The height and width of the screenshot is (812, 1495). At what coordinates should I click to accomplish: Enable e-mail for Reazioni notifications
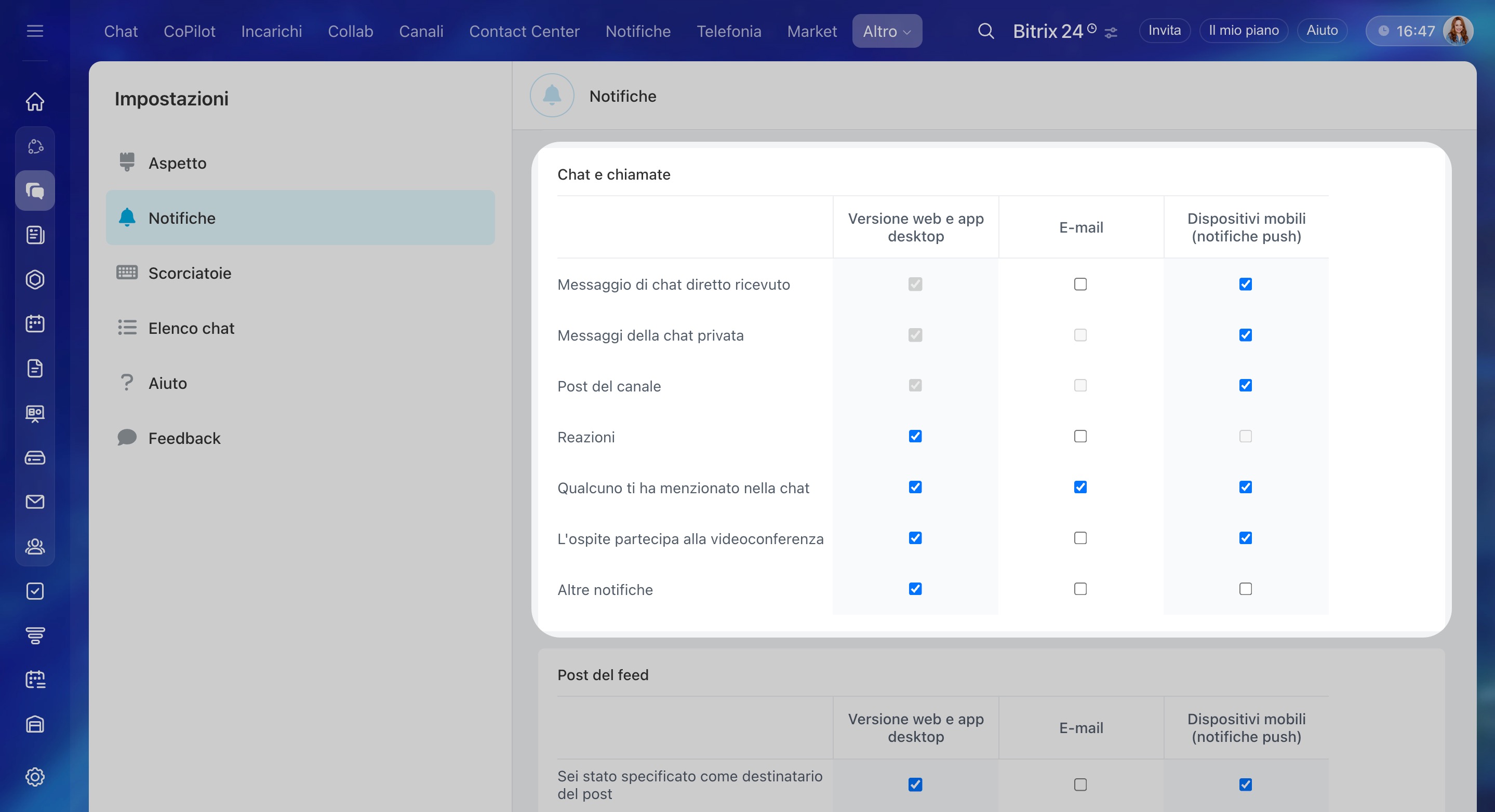(x=1080, y=436)
